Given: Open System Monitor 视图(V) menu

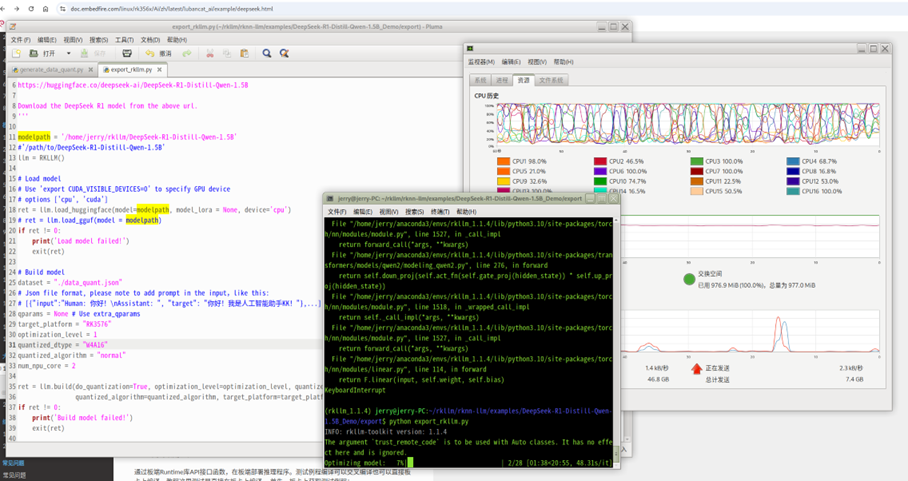Looking at the screenshot, I should [537, 62].
